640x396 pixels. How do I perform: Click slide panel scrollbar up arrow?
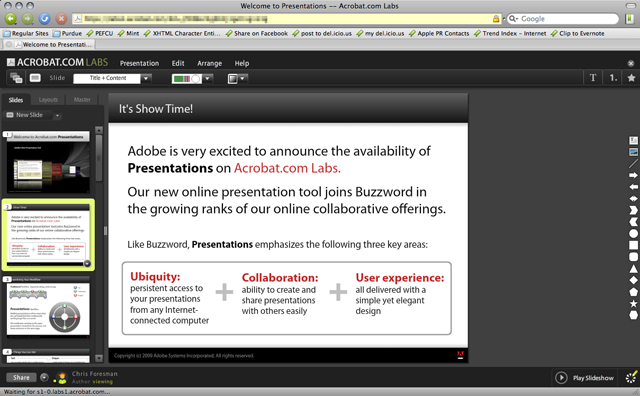99,130
